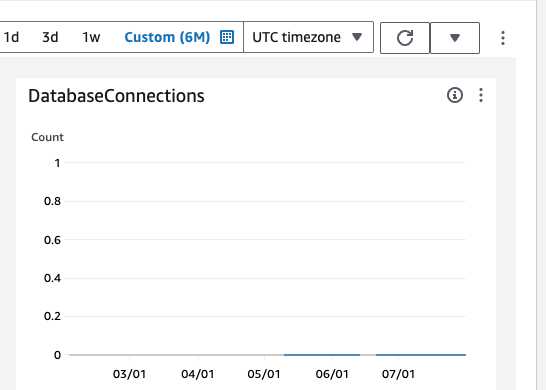
Task: Open the DatabaseConnections widget three-dot menu
Action: 481,95
